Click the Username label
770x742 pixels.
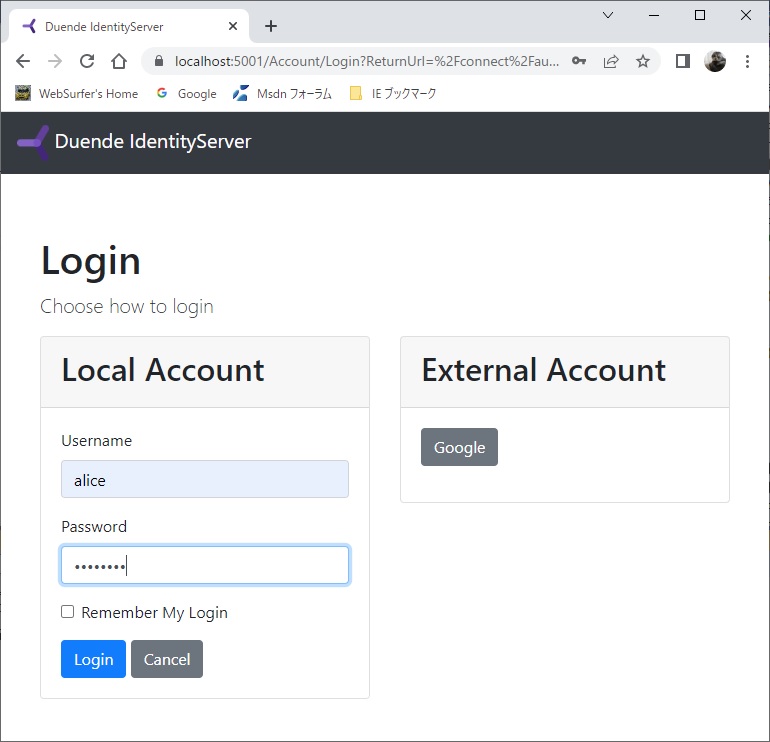point(97,441)
